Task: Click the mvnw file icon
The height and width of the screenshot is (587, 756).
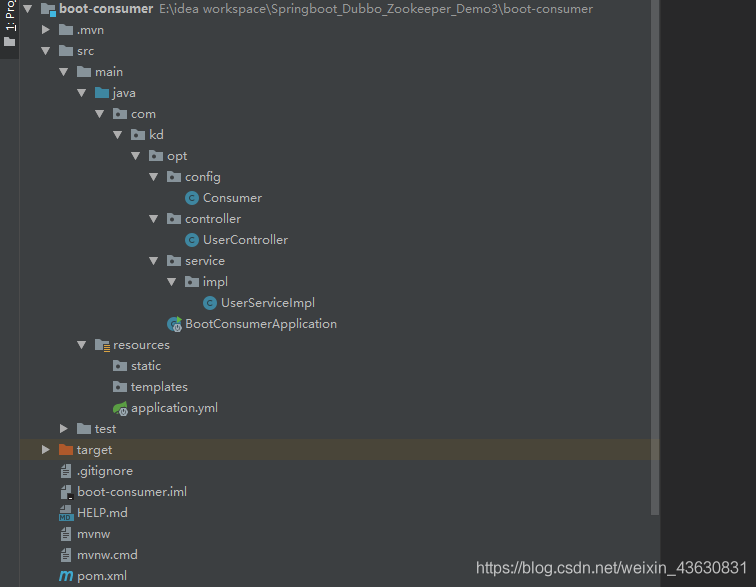Action: click(x=66, y=534)
